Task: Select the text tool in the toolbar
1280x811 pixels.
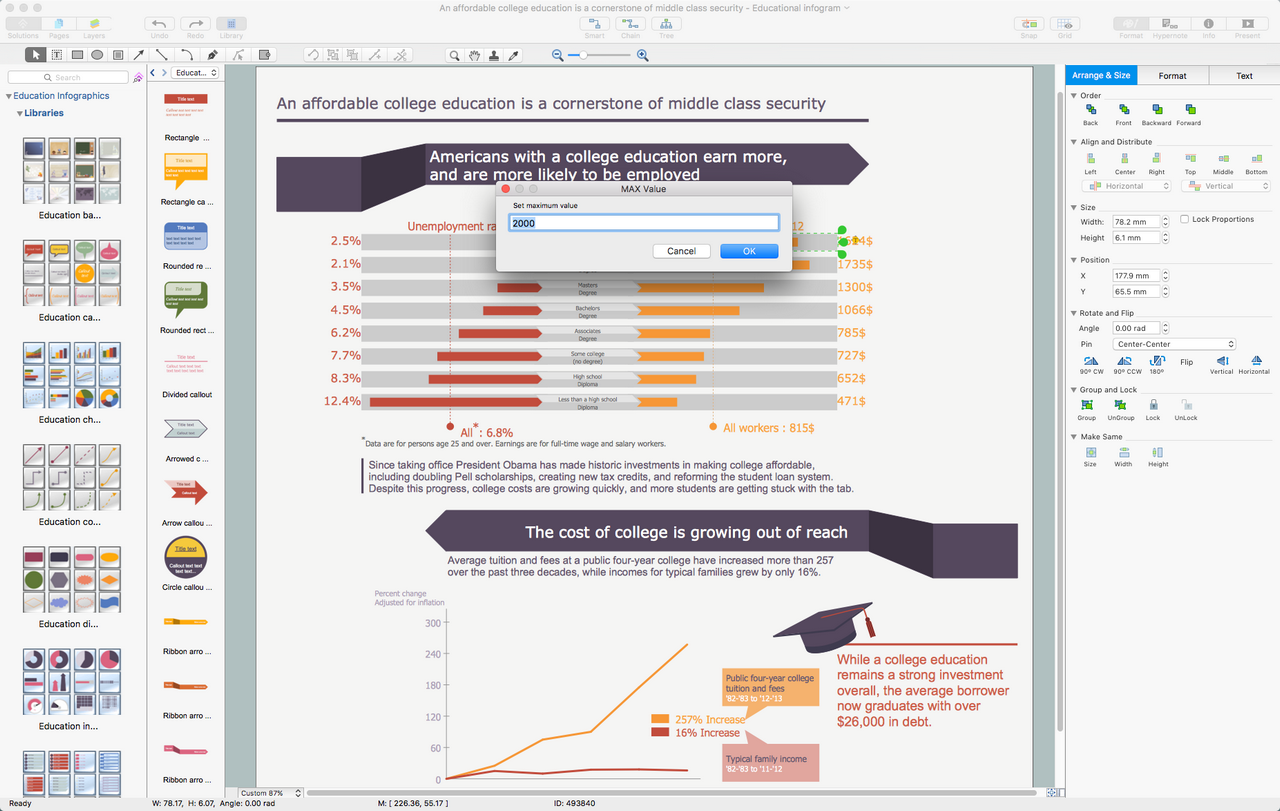Action: pos(56,55)
